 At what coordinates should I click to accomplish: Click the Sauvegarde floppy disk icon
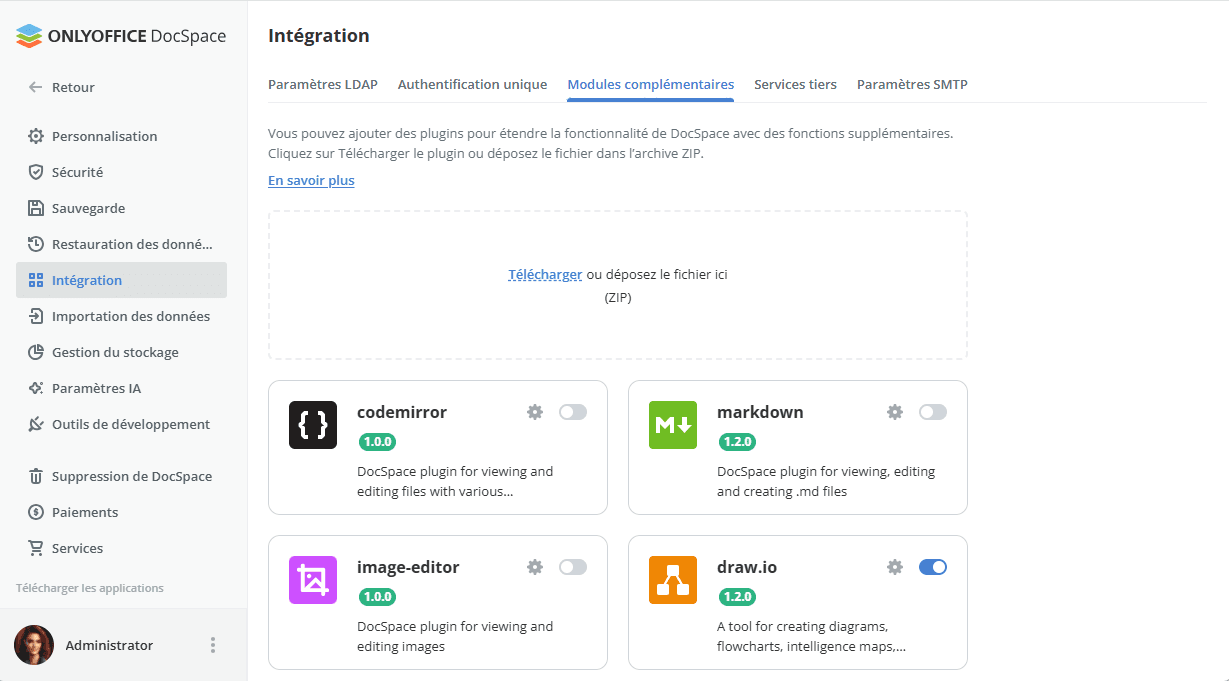point(36,208)
